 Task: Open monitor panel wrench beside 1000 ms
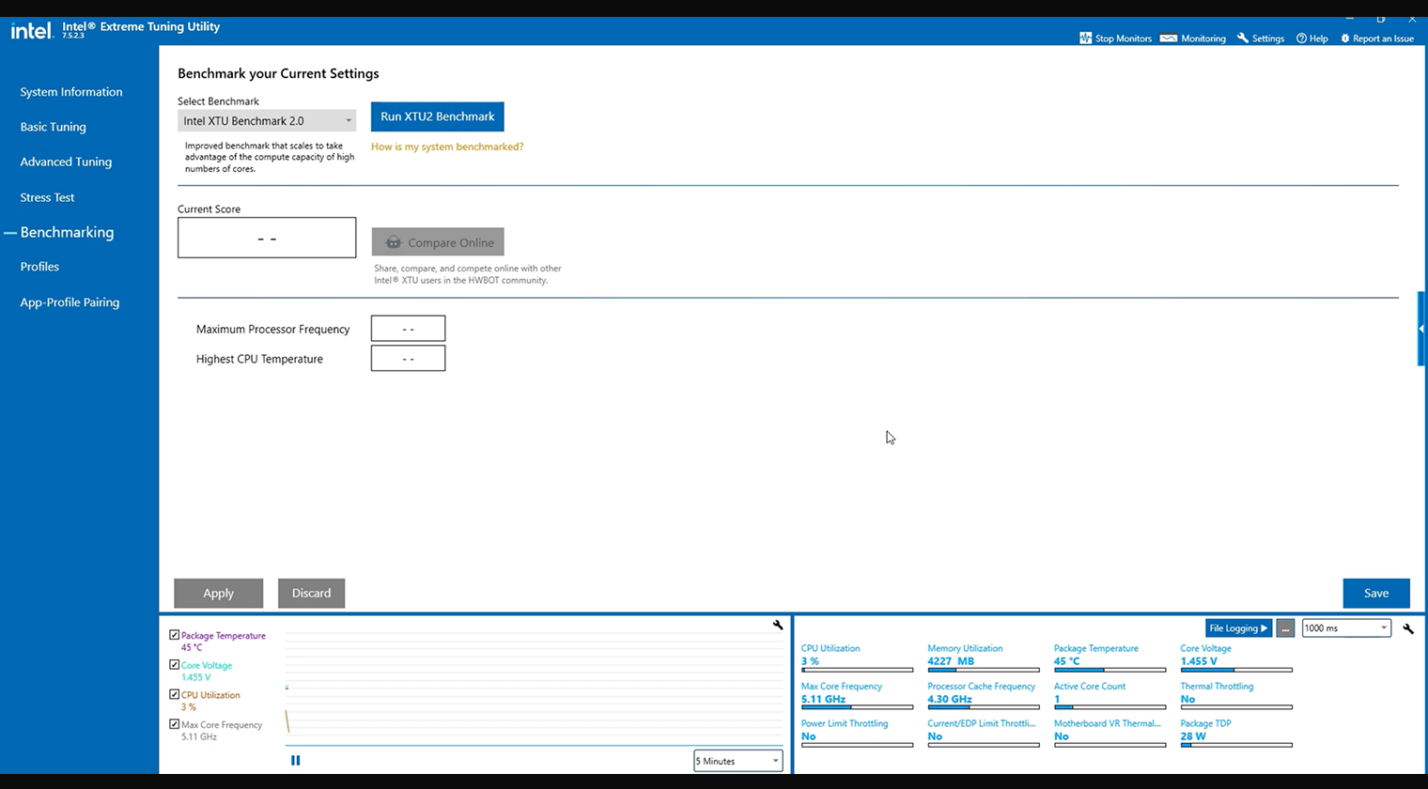click(x=1408, y=629)
